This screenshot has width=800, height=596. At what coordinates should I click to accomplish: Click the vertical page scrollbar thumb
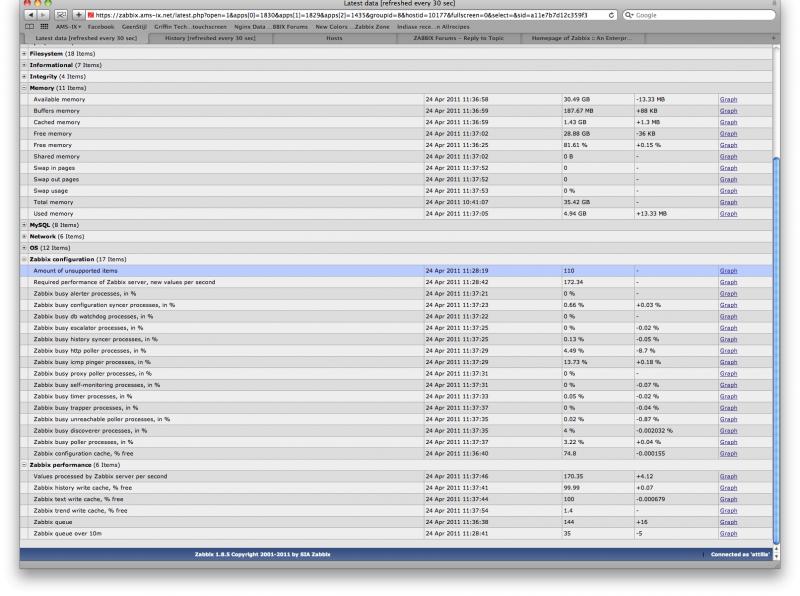pos(776,351)
